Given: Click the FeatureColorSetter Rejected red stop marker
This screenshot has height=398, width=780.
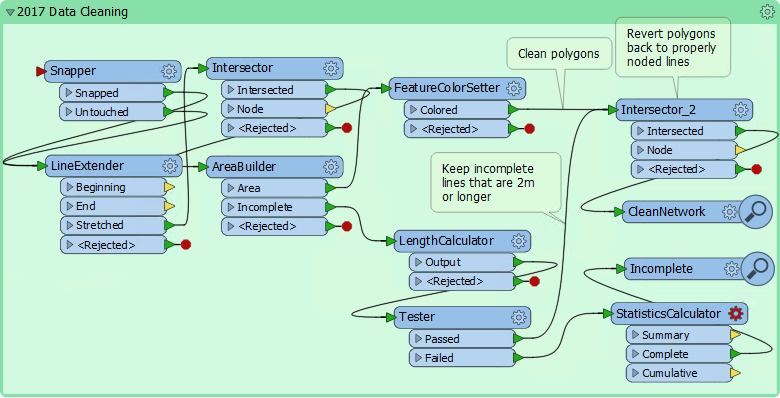Looking at the screenshot, I should pos(530,129).
